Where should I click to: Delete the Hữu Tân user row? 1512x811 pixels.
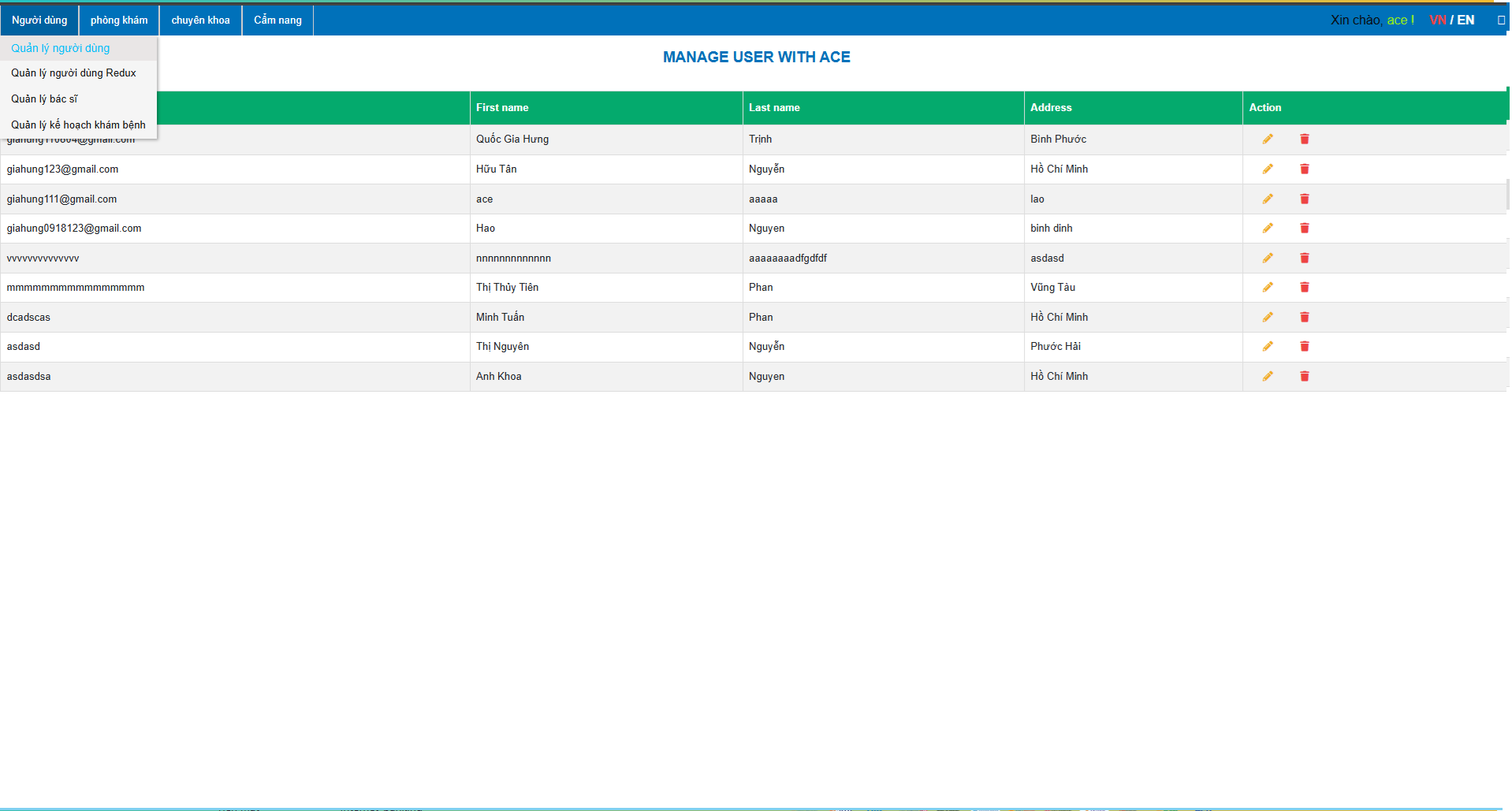(x=1305, y=169)
